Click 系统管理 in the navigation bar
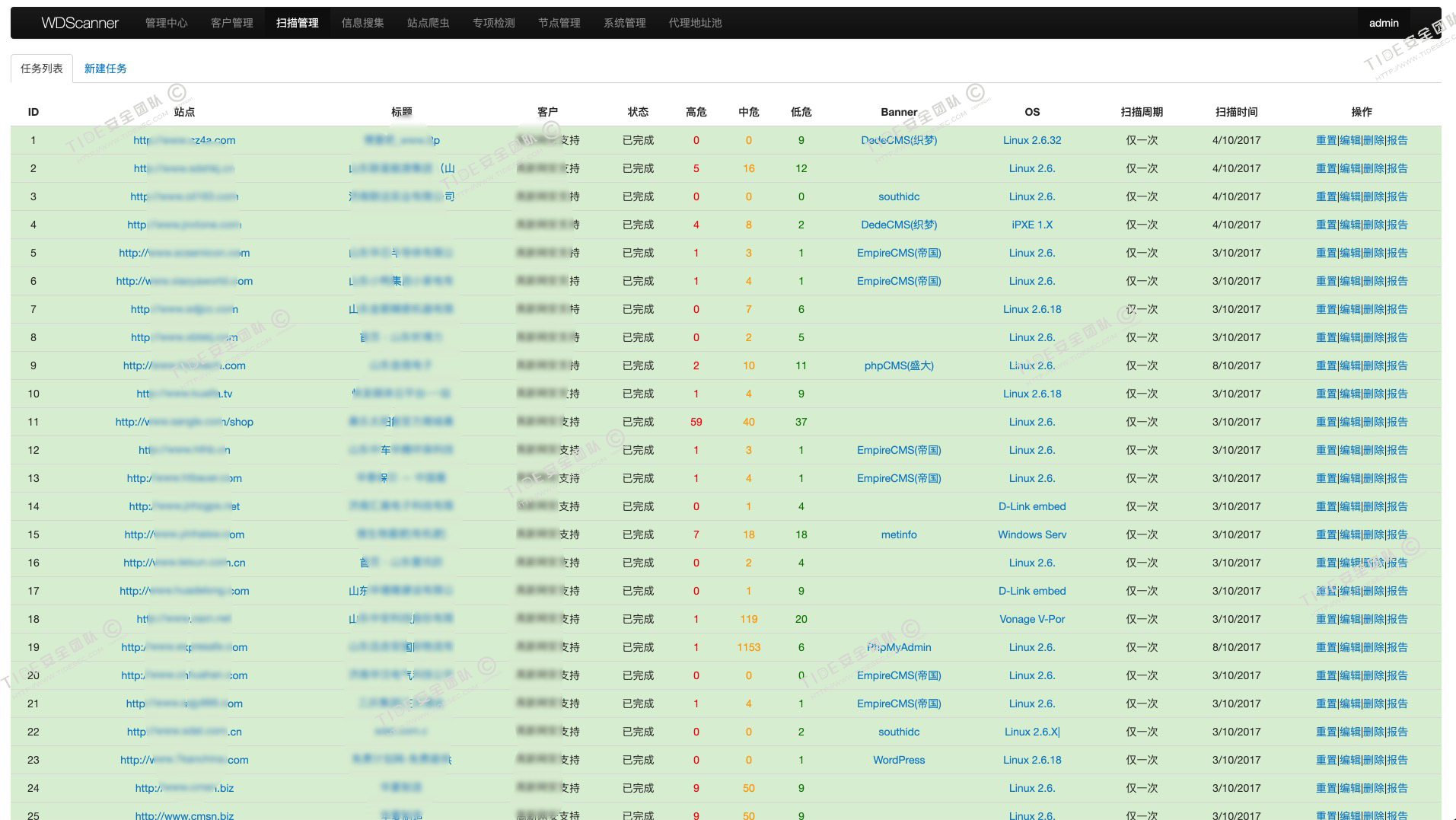Image resolution: width=1456 pixels, height=820 pixels. pyautogui.click(x=624, y=23)
